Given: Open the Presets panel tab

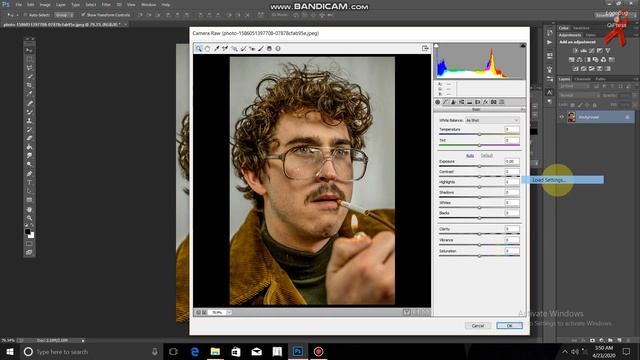Looking at the screenshot, I should click(502, 102).
